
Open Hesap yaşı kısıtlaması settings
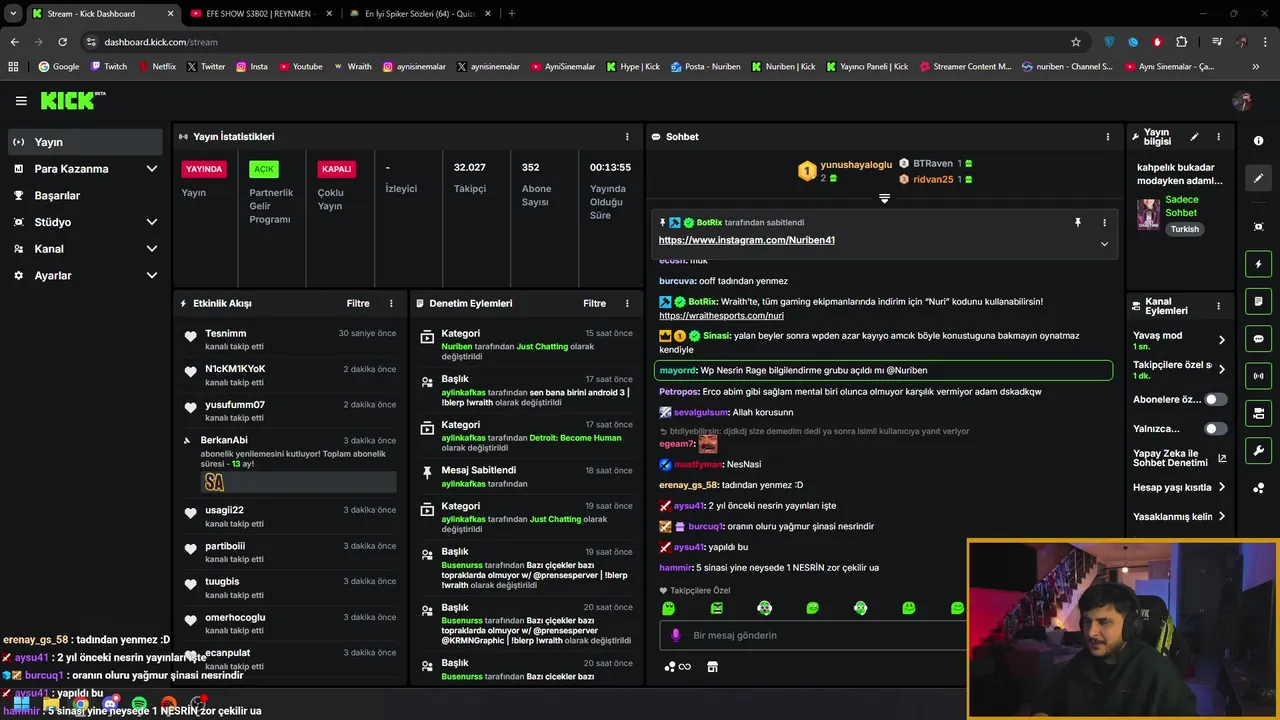coord(1179,488)
